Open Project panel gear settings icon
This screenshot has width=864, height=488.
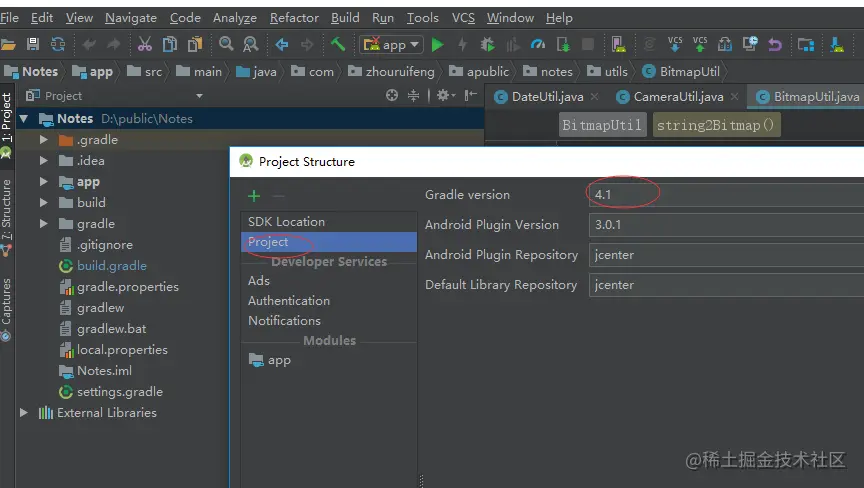[445, 95]
